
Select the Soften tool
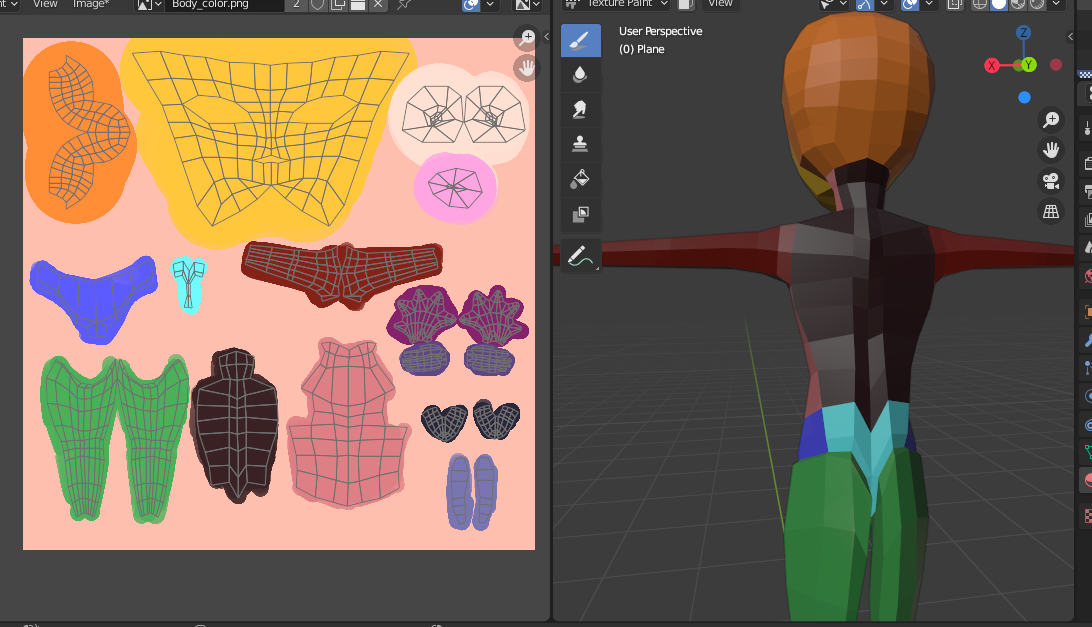[581, 75]
